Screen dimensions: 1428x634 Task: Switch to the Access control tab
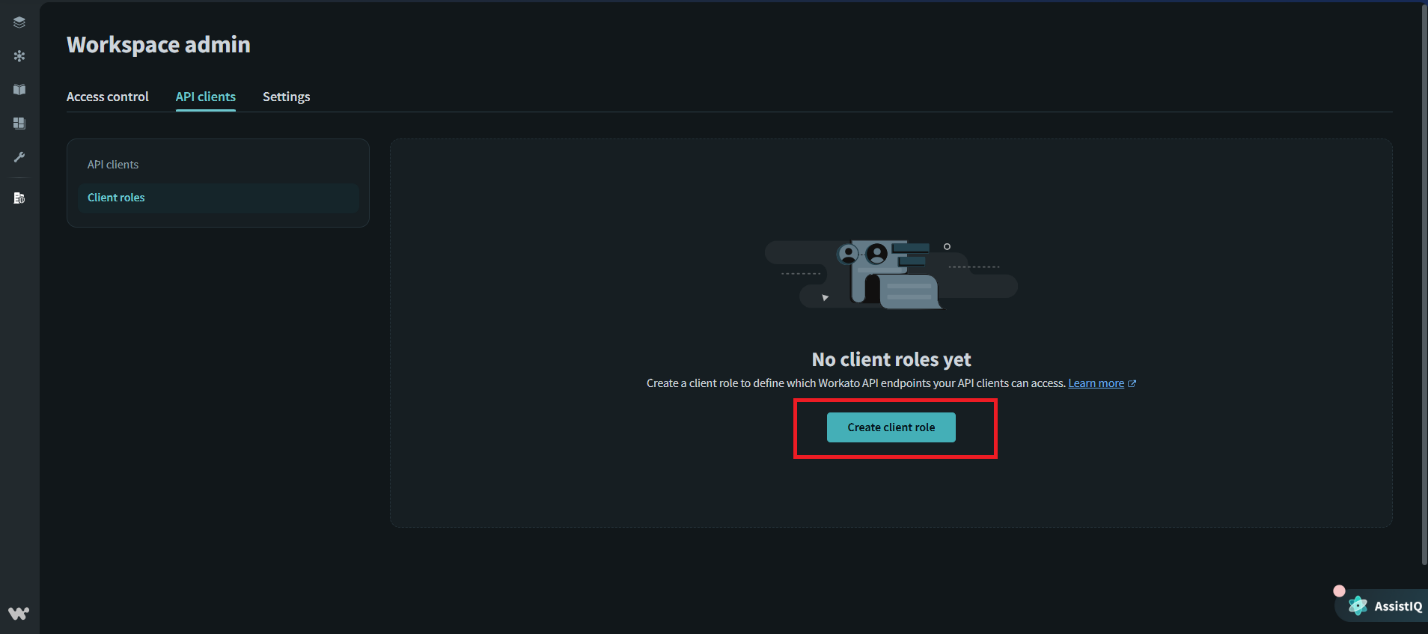[x=107, y=96]
